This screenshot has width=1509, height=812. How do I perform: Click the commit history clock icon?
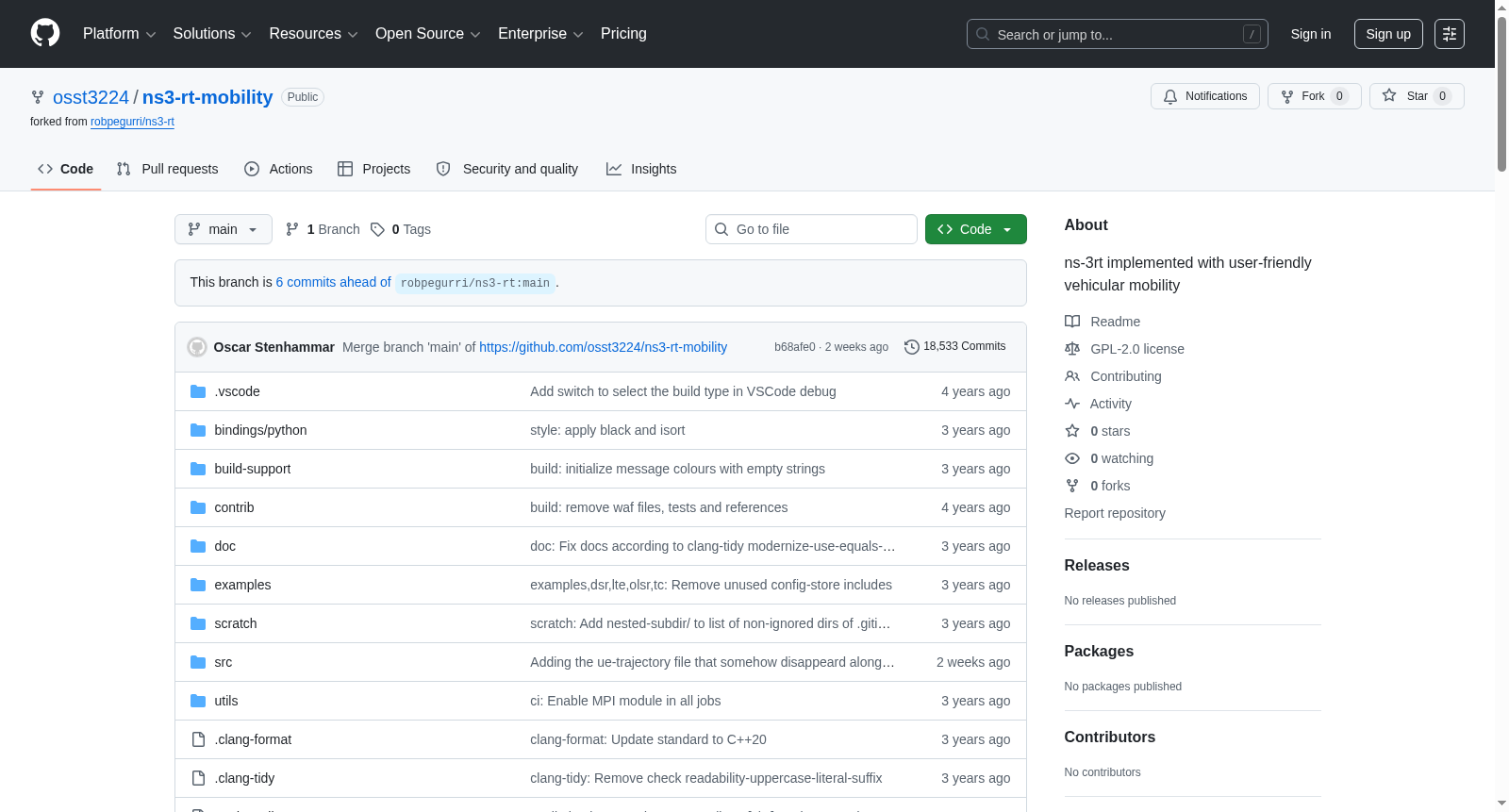(x=911, y=347)
